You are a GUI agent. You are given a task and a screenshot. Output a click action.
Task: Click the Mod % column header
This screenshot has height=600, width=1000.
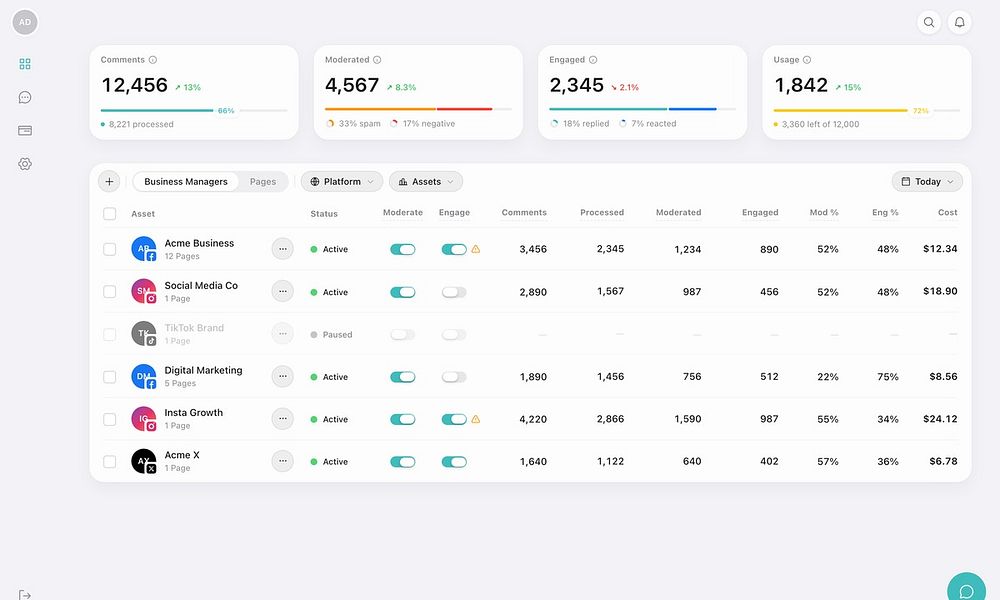click(x=824, y=212)
